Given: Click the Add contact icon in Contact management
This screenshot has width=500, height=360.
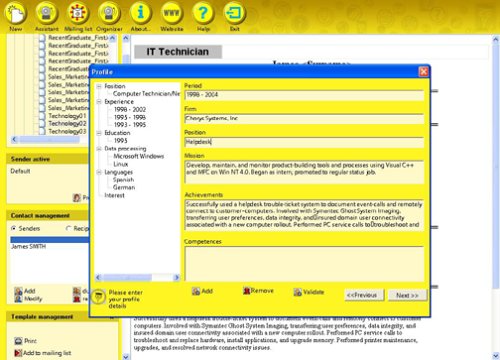Looking at the screenshot, I should [18, 291].
